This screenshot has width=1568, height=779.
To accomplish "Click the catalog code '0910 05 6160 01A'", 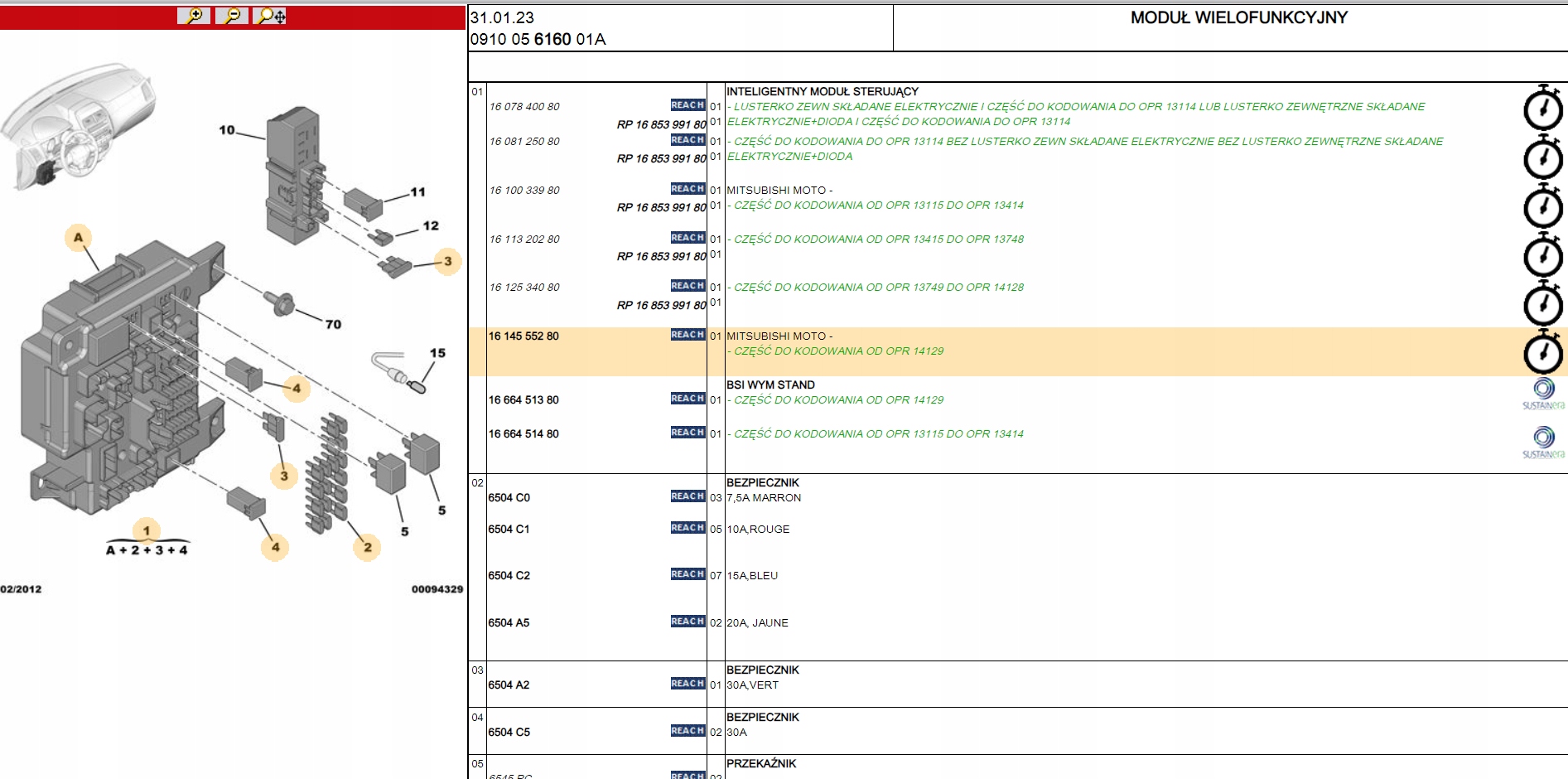I will tap(538, 39).
